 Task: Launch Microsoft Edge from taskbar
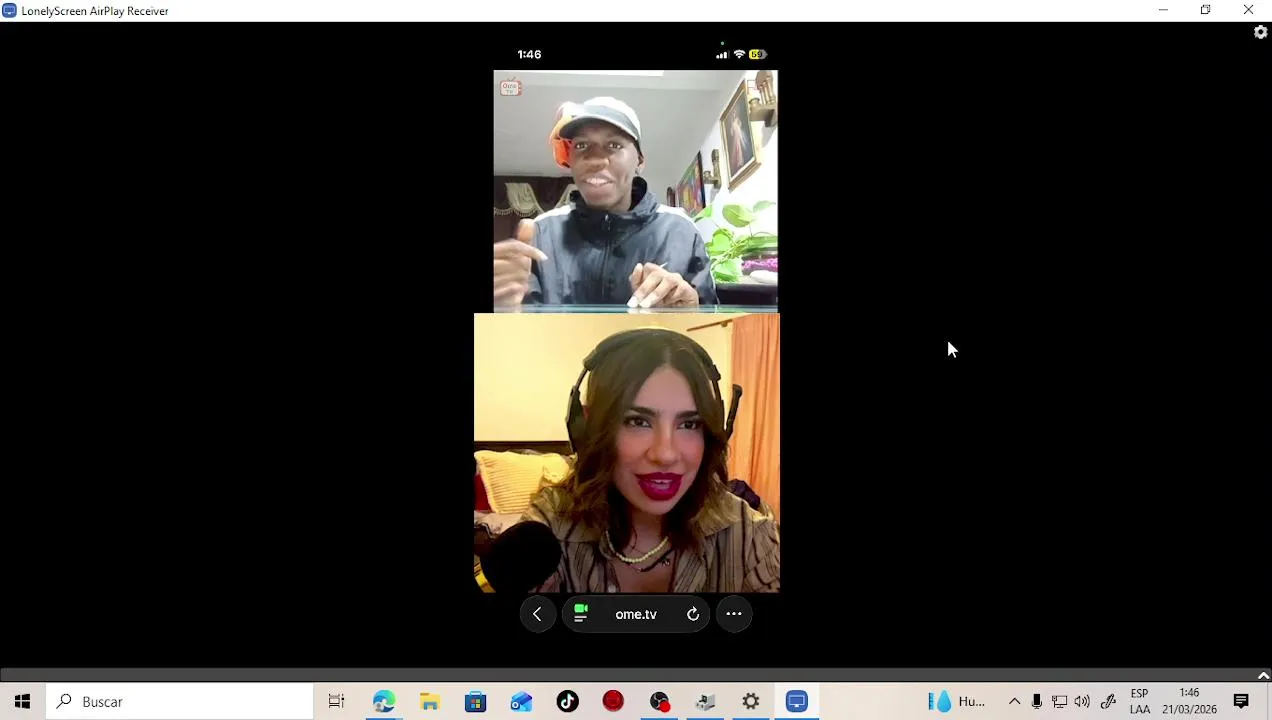click(x=384, y=702)
